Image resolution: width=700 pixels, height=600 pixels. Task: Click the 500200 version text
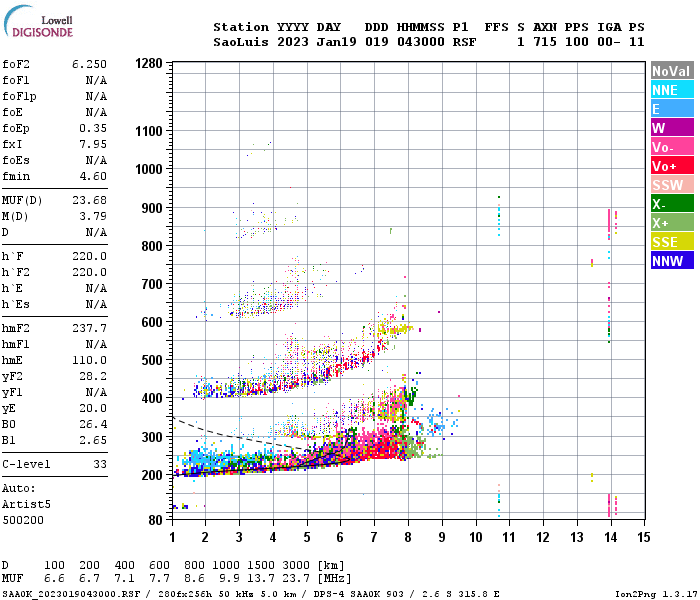click(23, 520)
